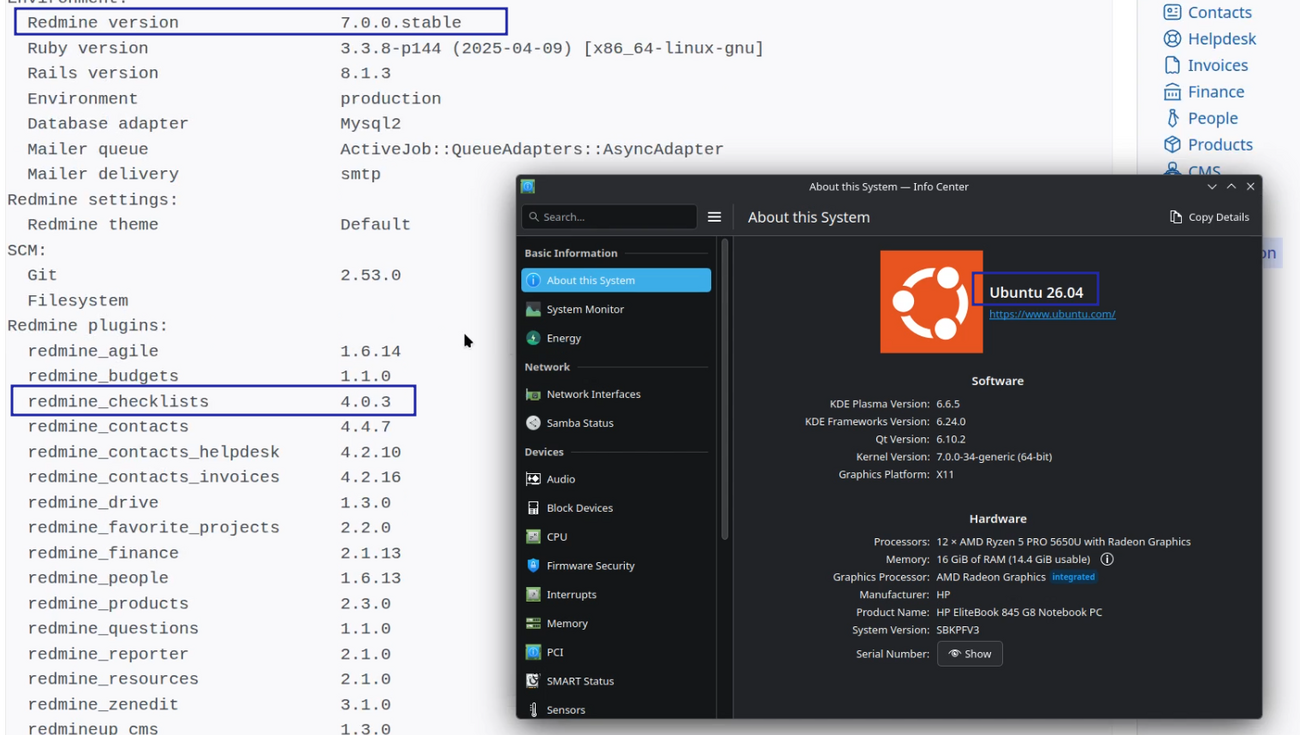Open Info Center hamburger menu
1300x735 pixels.
coord(714,217)
